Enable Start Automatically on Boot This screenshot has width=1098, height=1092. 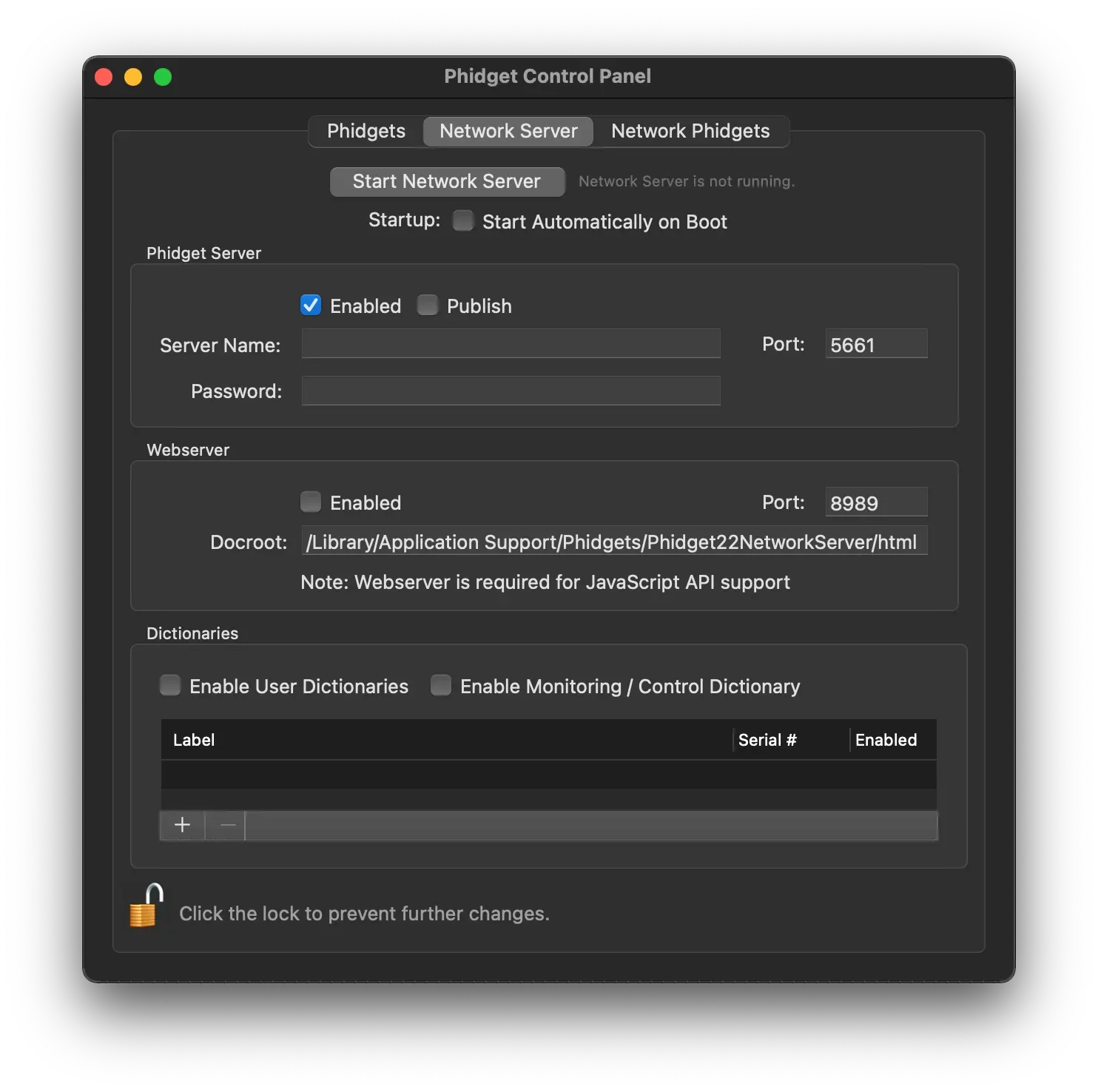coord(463,220)
